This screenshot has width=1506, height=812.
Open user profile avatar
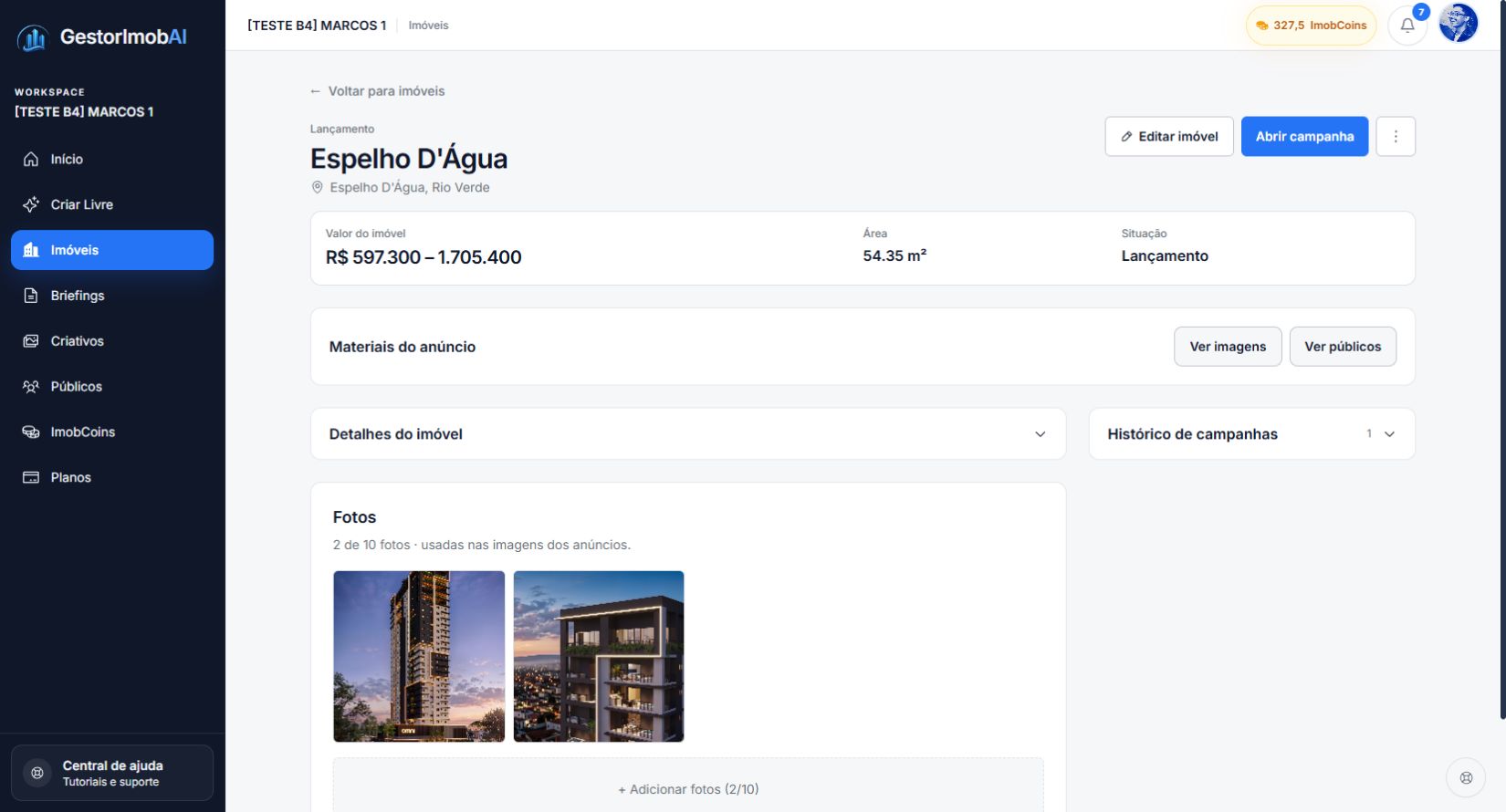click(1459, 24)
